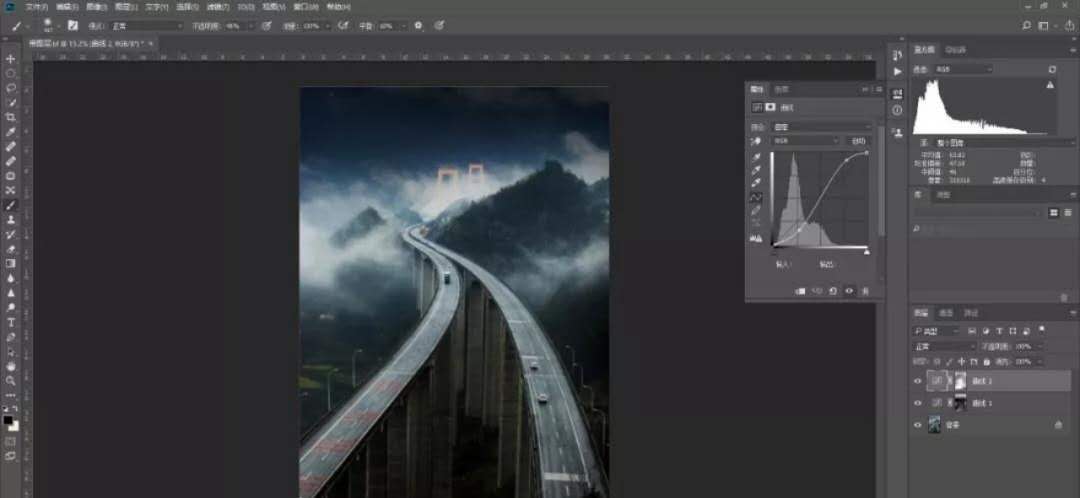Select the Type (T) tool

pos(11,322)
